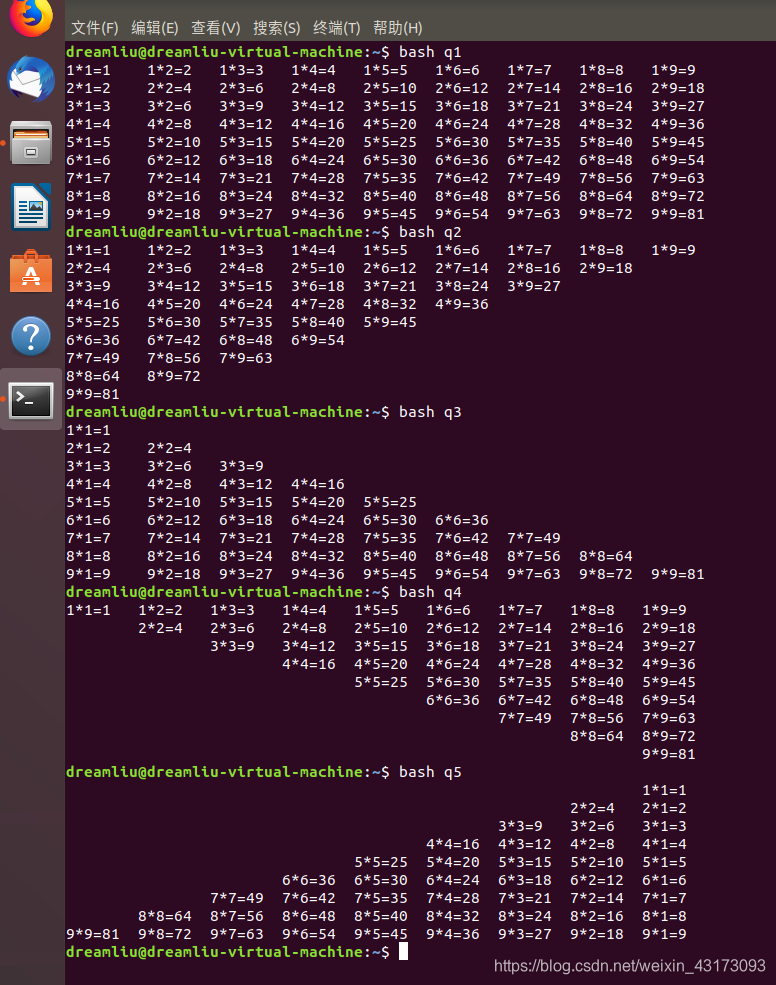776x985 pixels.
Task: Click the 'bash q2' command text
Action: pyautogui.click(x=430, y=232)
